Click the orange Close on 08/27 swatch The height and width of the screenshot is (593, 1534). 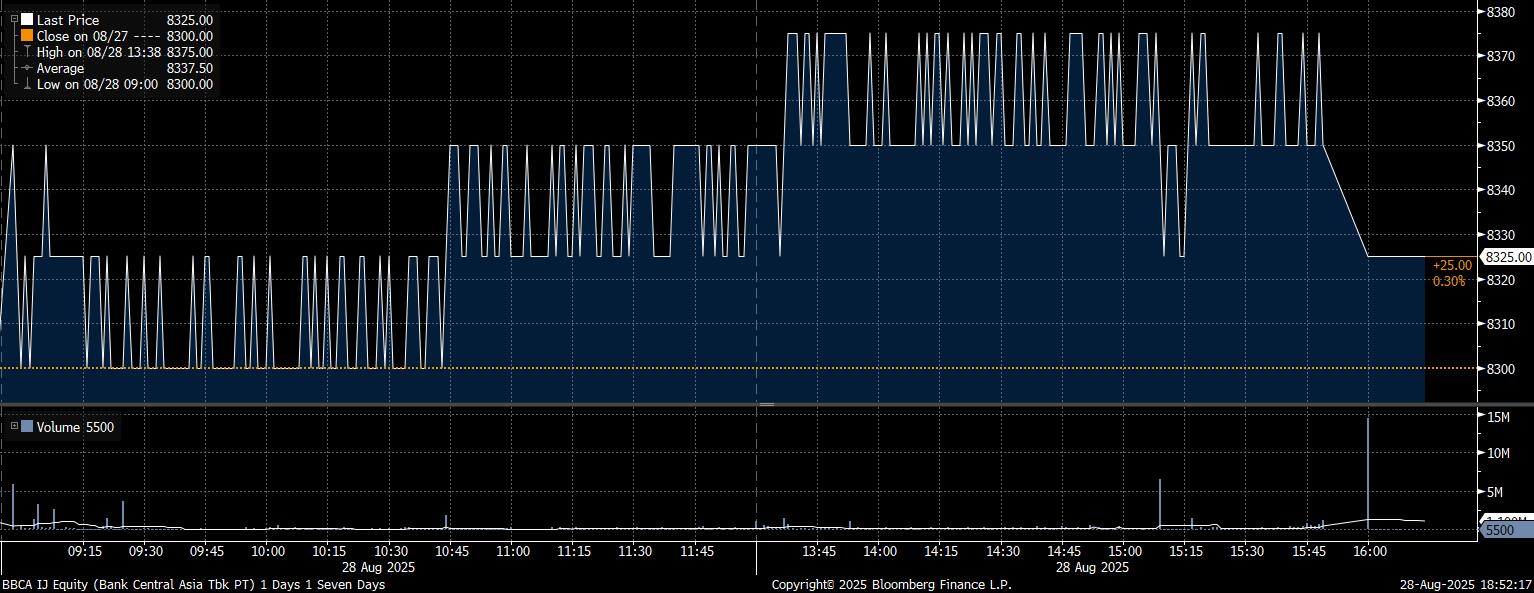(x=27, y=35)
